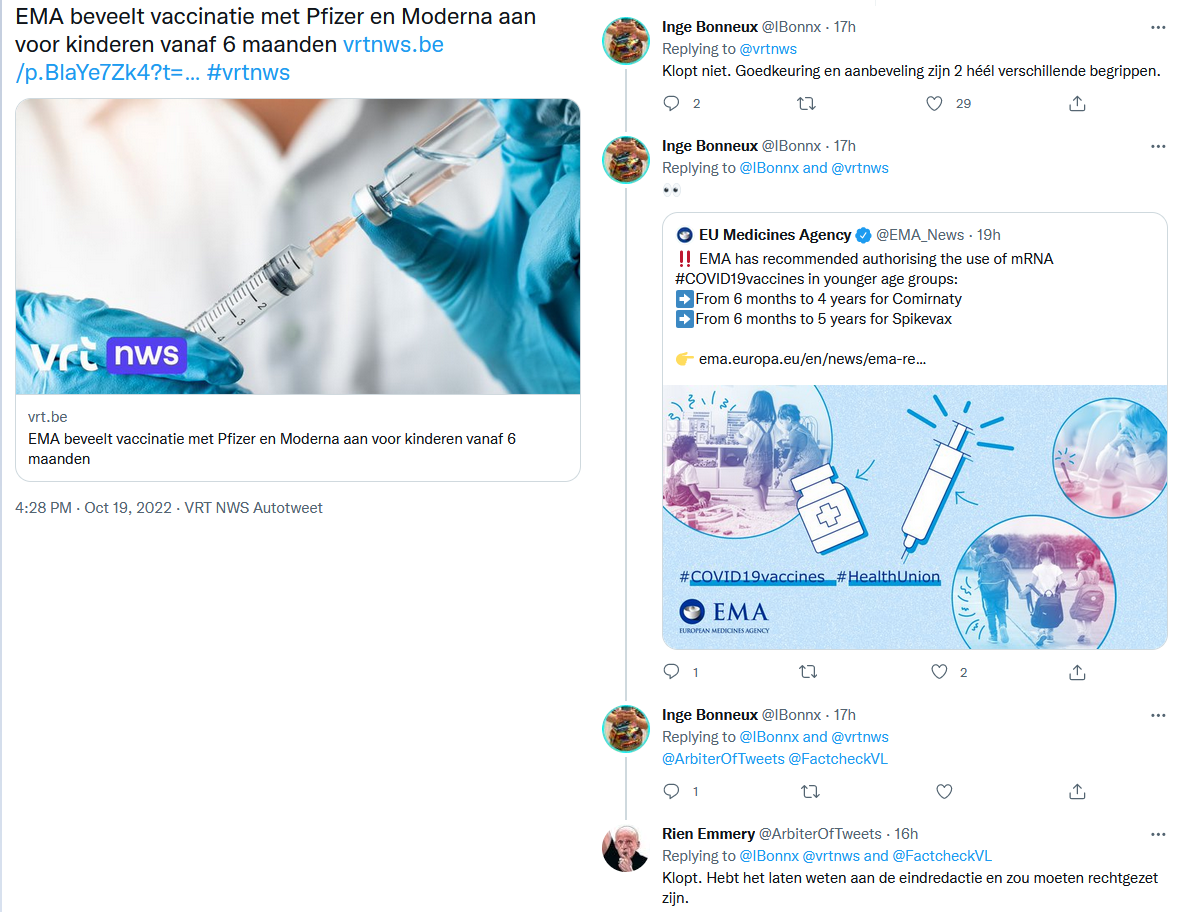Open more options on the eyes emoji tweet
Viewport: 1179px width, 912px height.
tap(1158, 146)
